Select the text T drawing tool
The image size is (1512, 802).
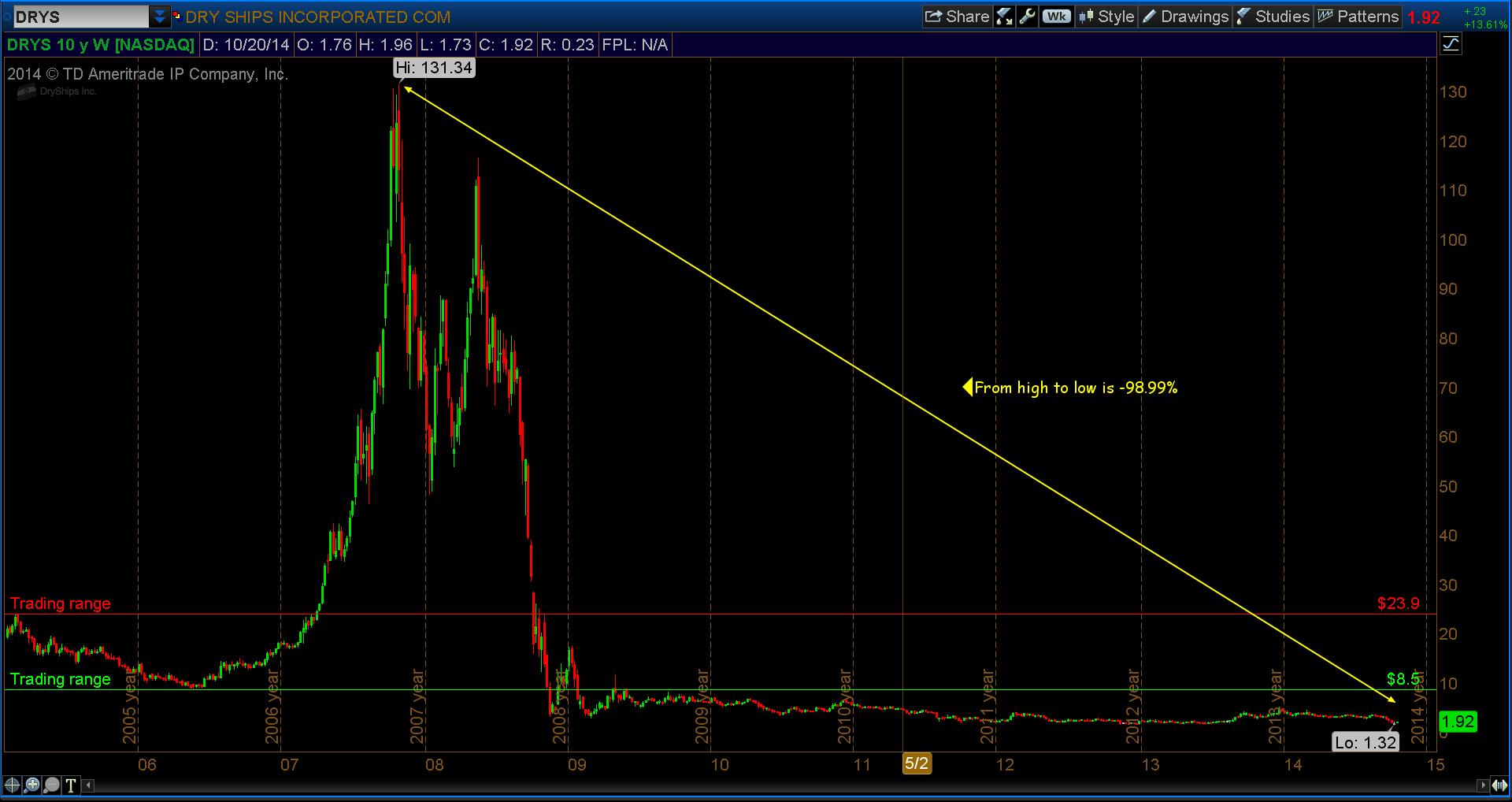[71, 785]
